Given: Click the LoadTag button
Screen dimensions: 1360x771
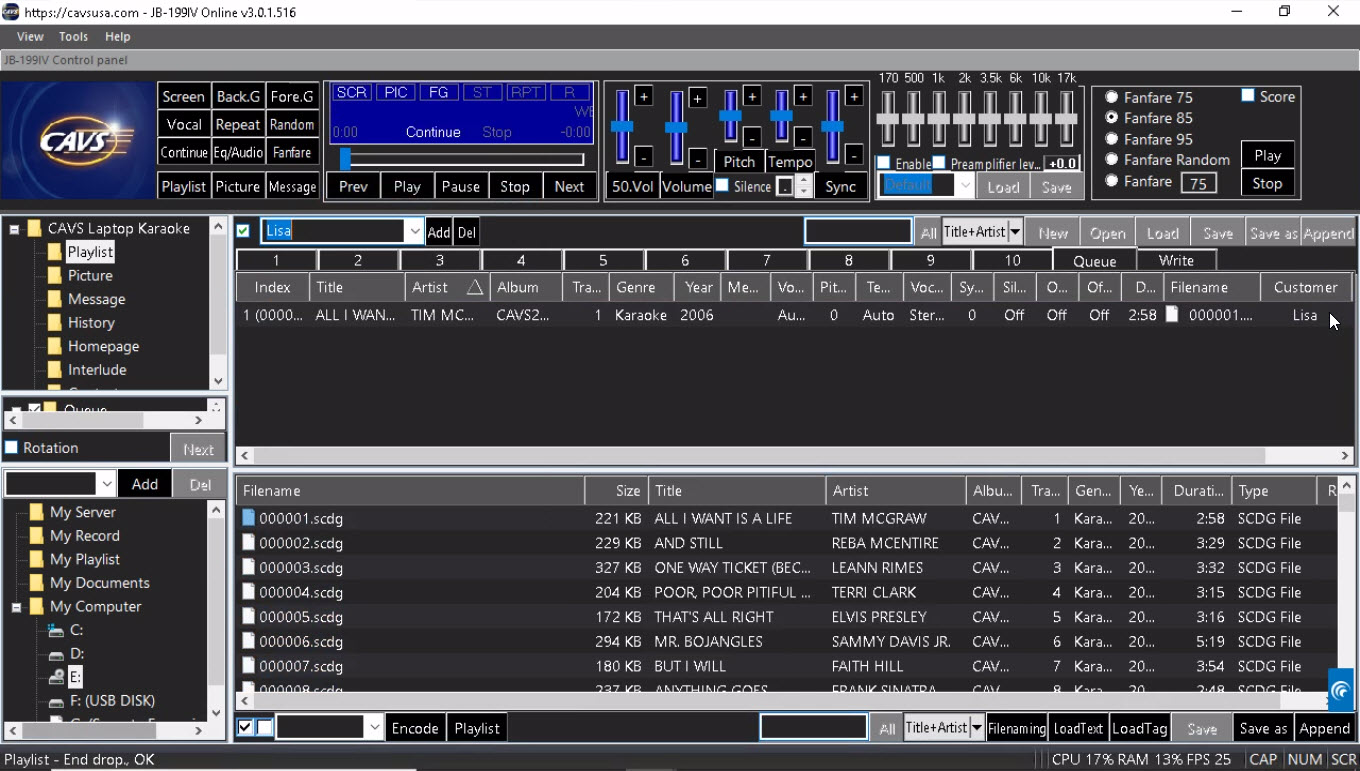Looking at the screenshot, I should coord(1139,728).
